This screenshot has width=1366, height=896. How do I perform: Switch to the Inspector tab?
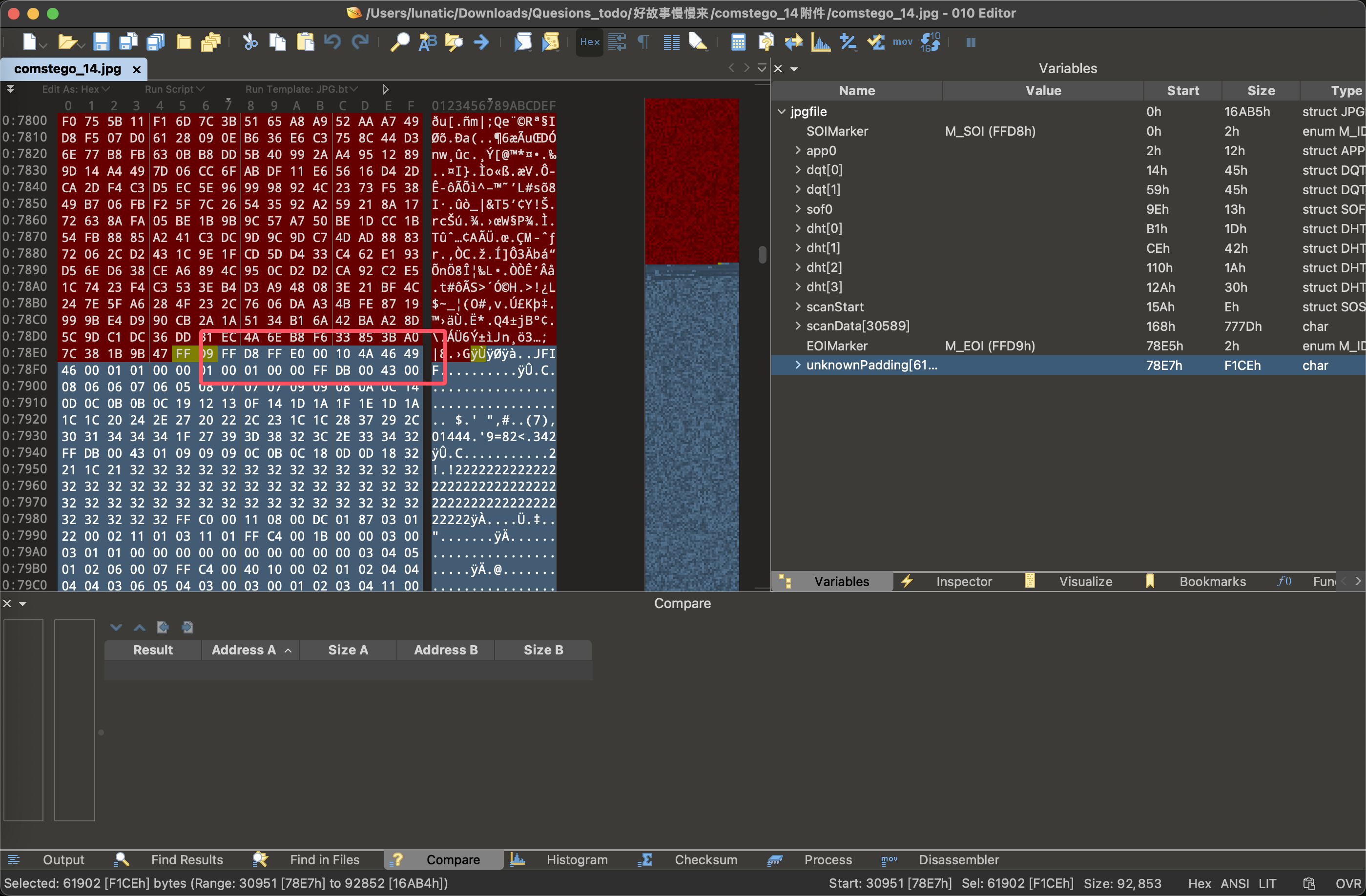coord(963,582)
